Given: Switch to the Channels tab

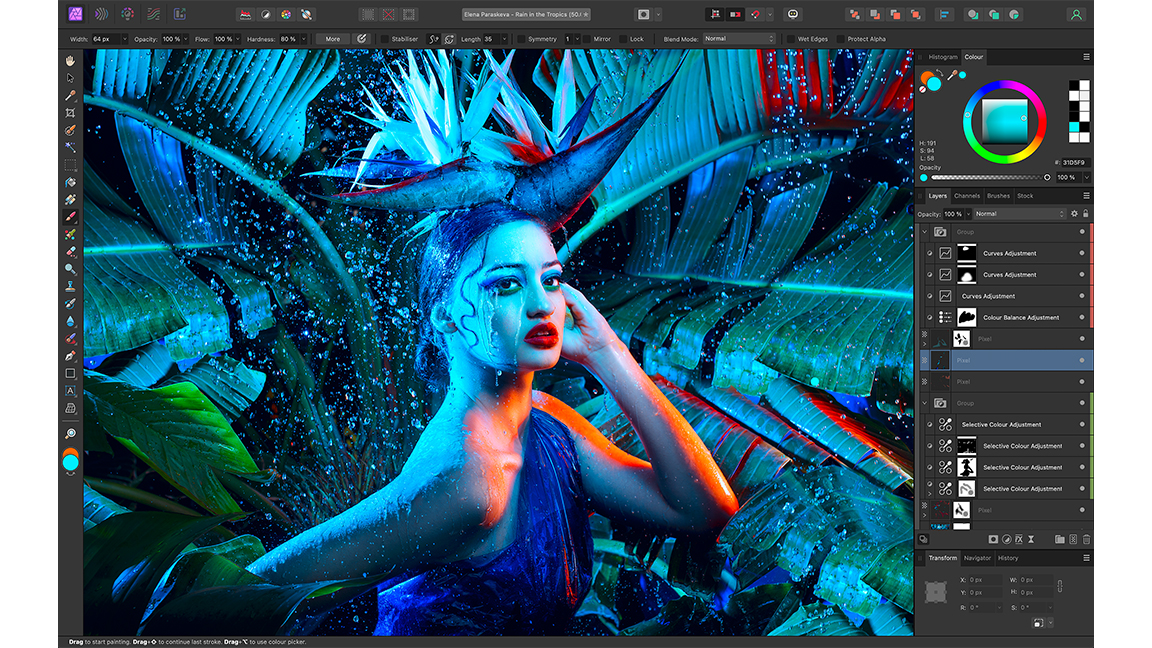Looking at the screenshot, I should point(967,196).
